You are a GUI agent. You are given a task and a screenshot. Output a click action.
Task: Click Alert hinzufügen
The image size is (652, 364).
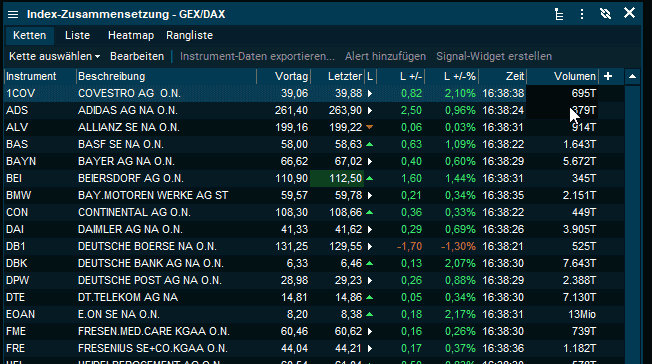385,56
